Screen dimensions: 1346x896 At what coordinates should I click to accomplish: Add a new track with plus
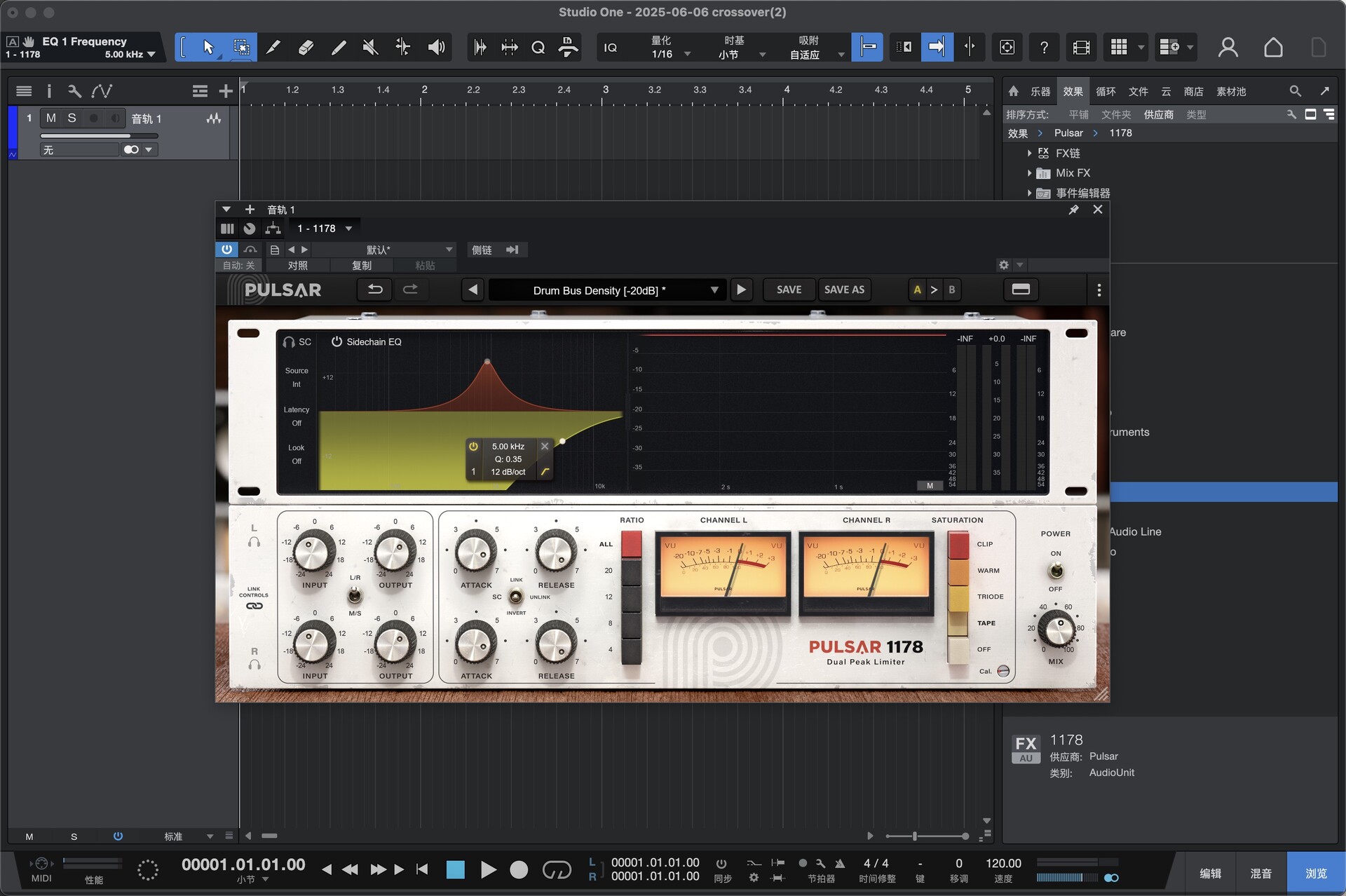pos(225,90)
